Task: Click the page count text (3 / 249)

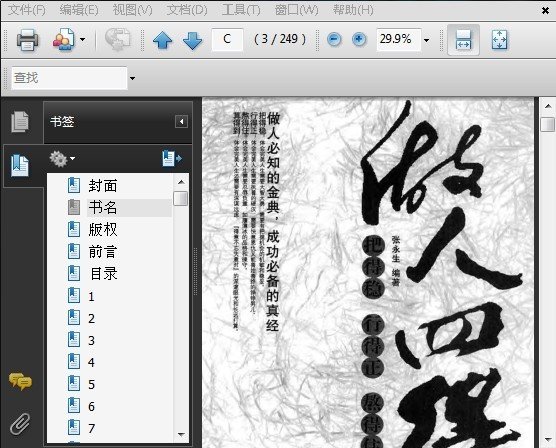Action: (280, 39)
